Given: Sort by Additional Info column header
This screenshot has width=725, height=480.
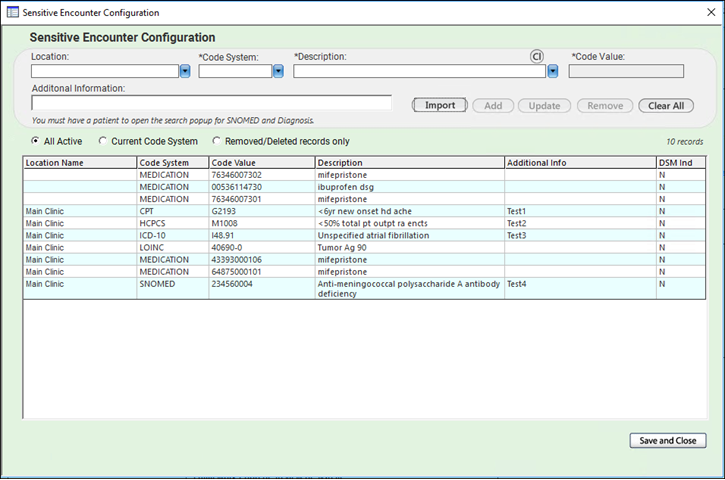Looking at the screenshot, I should pos(580,163).
